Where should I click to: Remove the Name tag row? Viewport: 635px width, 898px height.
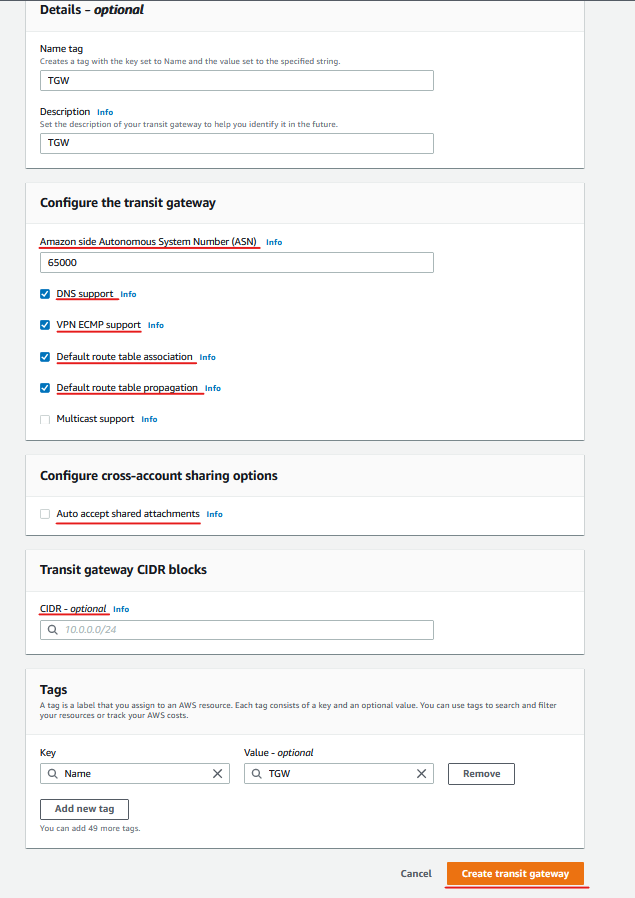pos(481,774)
